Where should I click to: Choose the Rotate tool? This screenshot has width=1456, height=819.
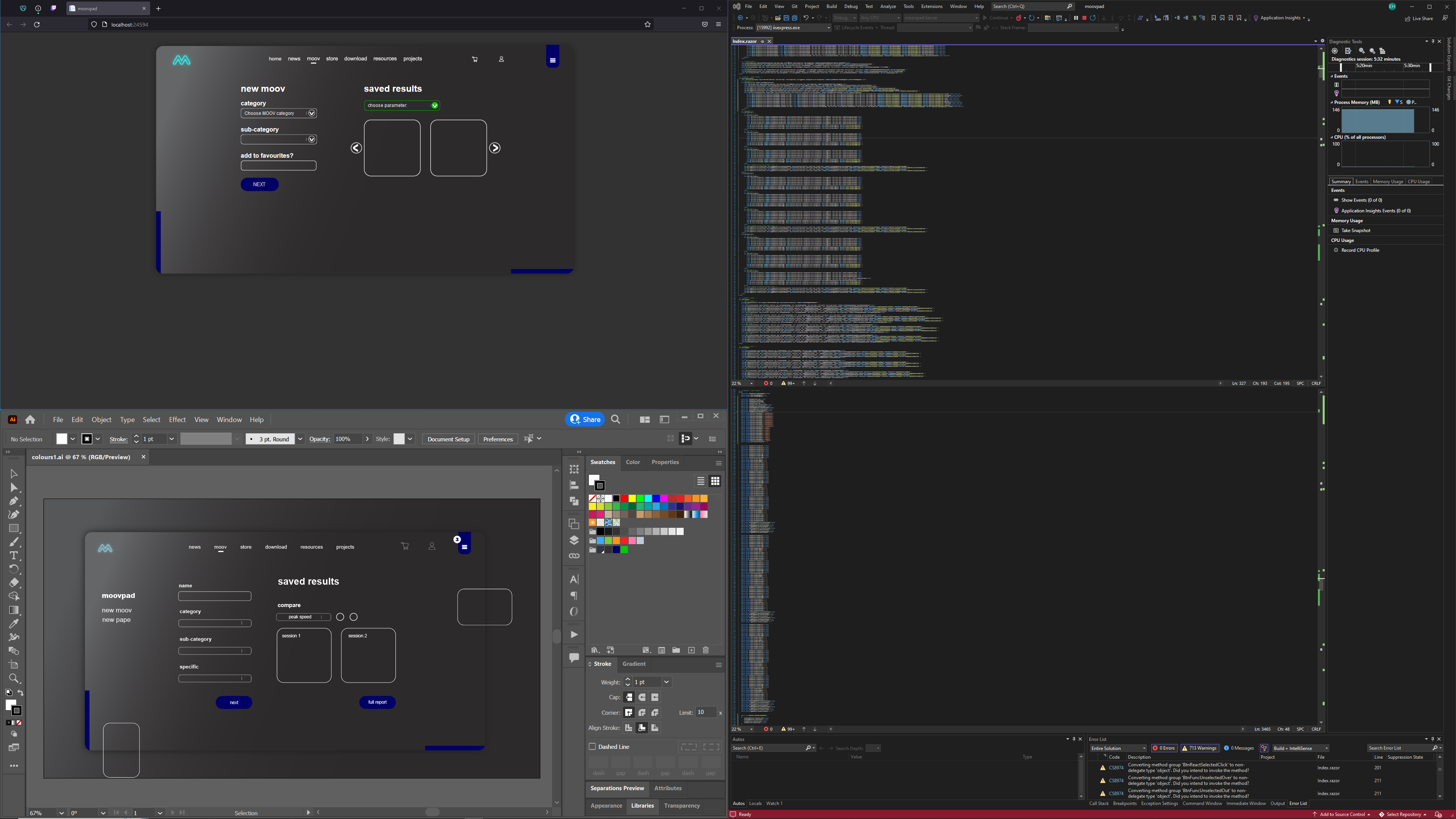click(x=14, y=569)
